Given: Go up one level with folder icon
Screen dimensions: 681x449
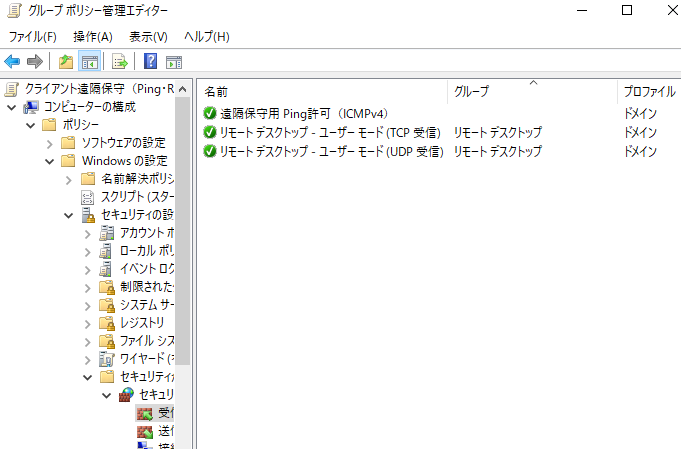Looking at the screenshot, I should [x=66, y=62].
